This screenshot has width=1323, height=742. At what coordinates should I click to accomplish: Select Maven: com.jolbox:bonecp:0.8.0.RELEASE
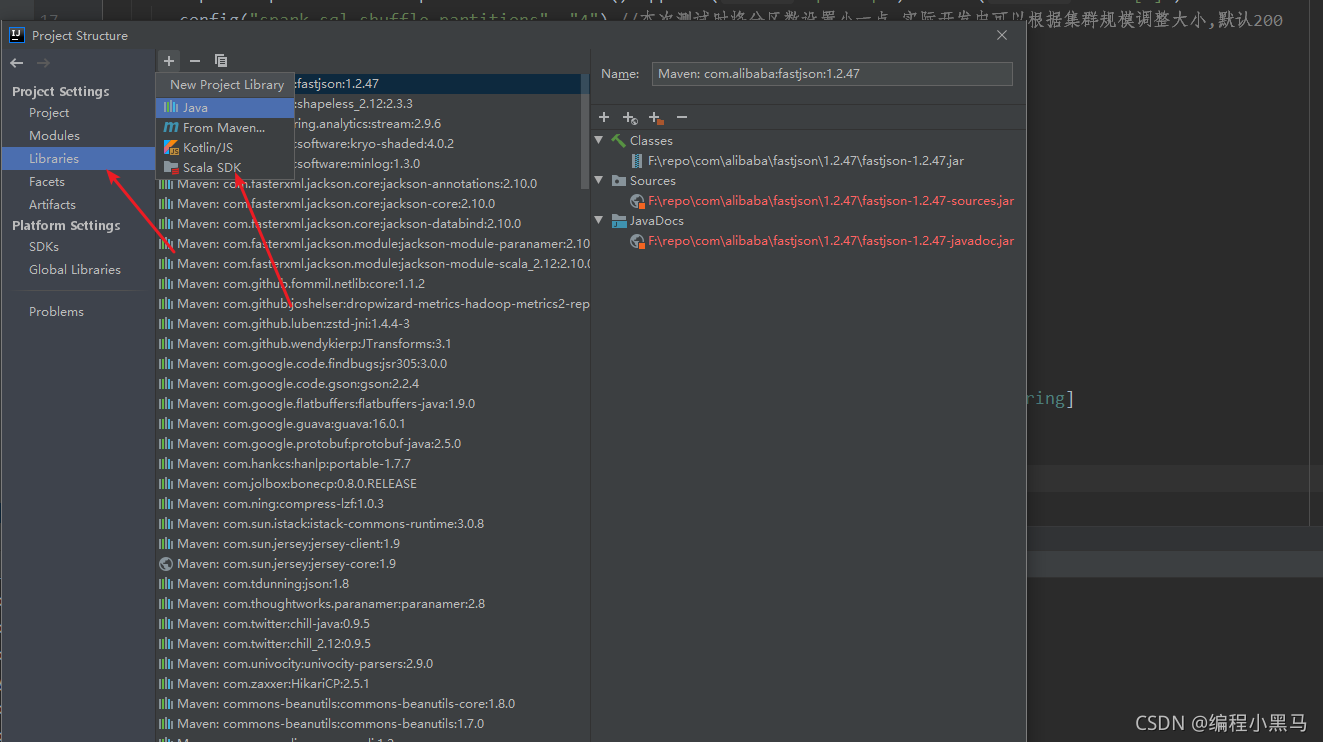297,483
